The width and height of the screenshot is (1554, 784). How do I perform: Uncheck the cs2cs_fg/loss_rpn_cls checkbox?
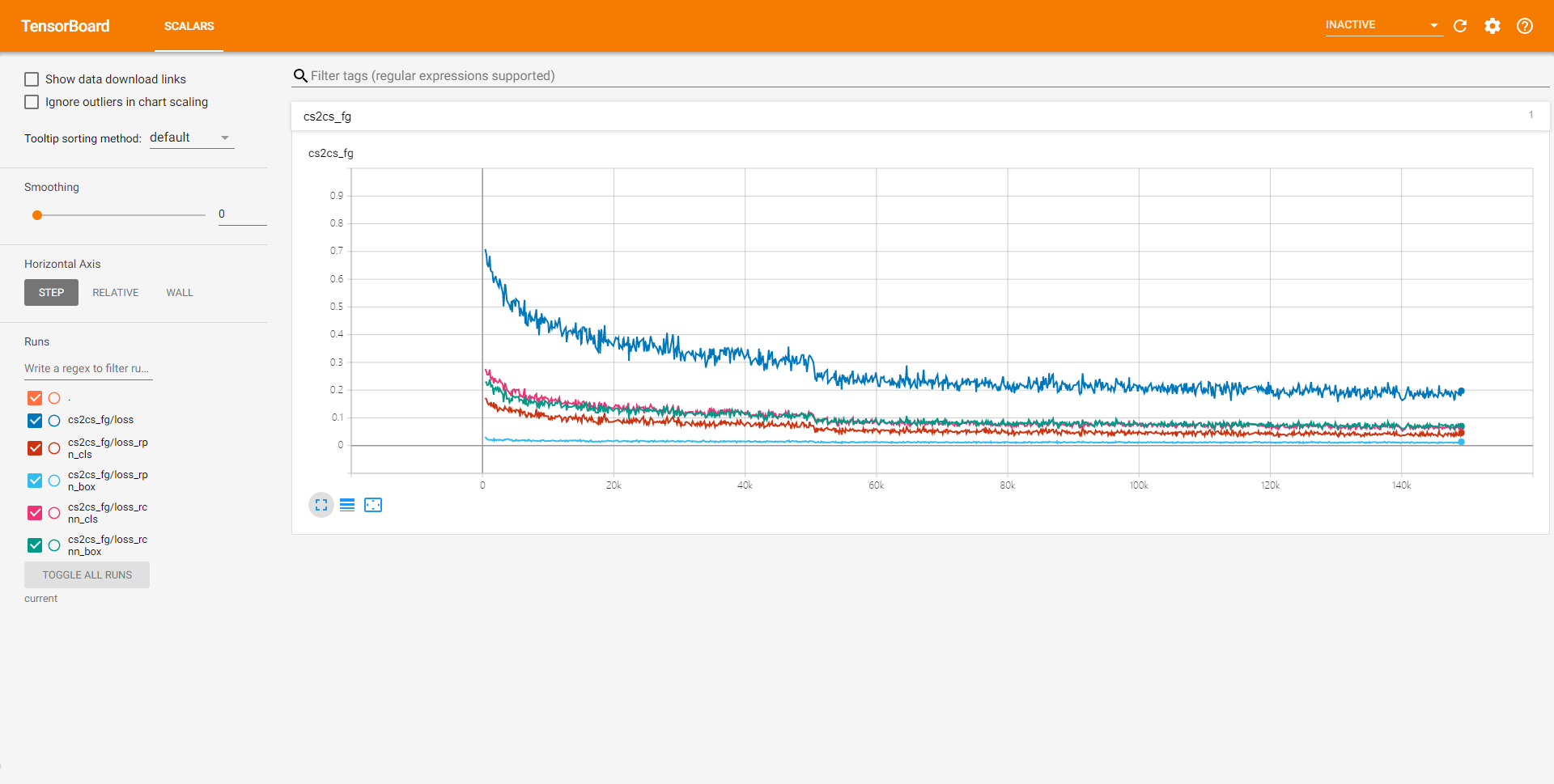(35, 448)
